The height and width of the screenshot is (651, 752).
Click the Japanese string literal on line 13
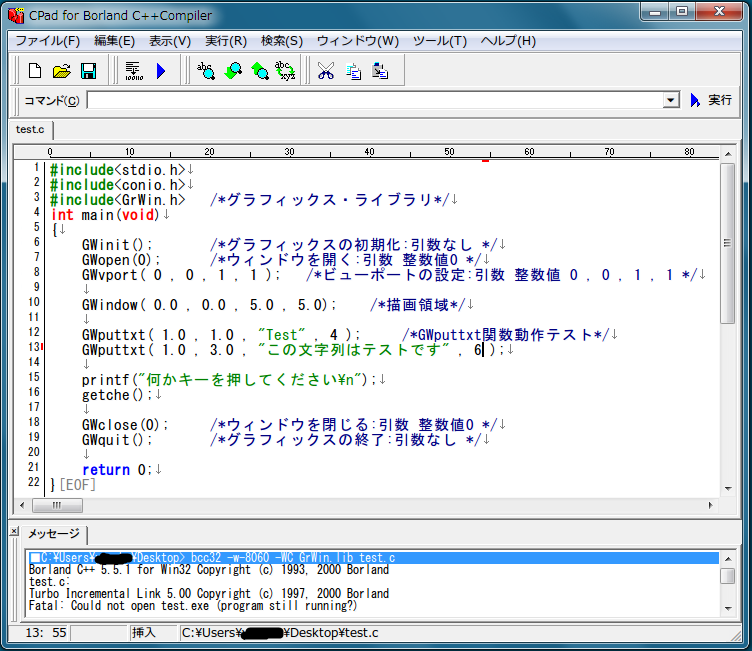(x=353, y=350)
